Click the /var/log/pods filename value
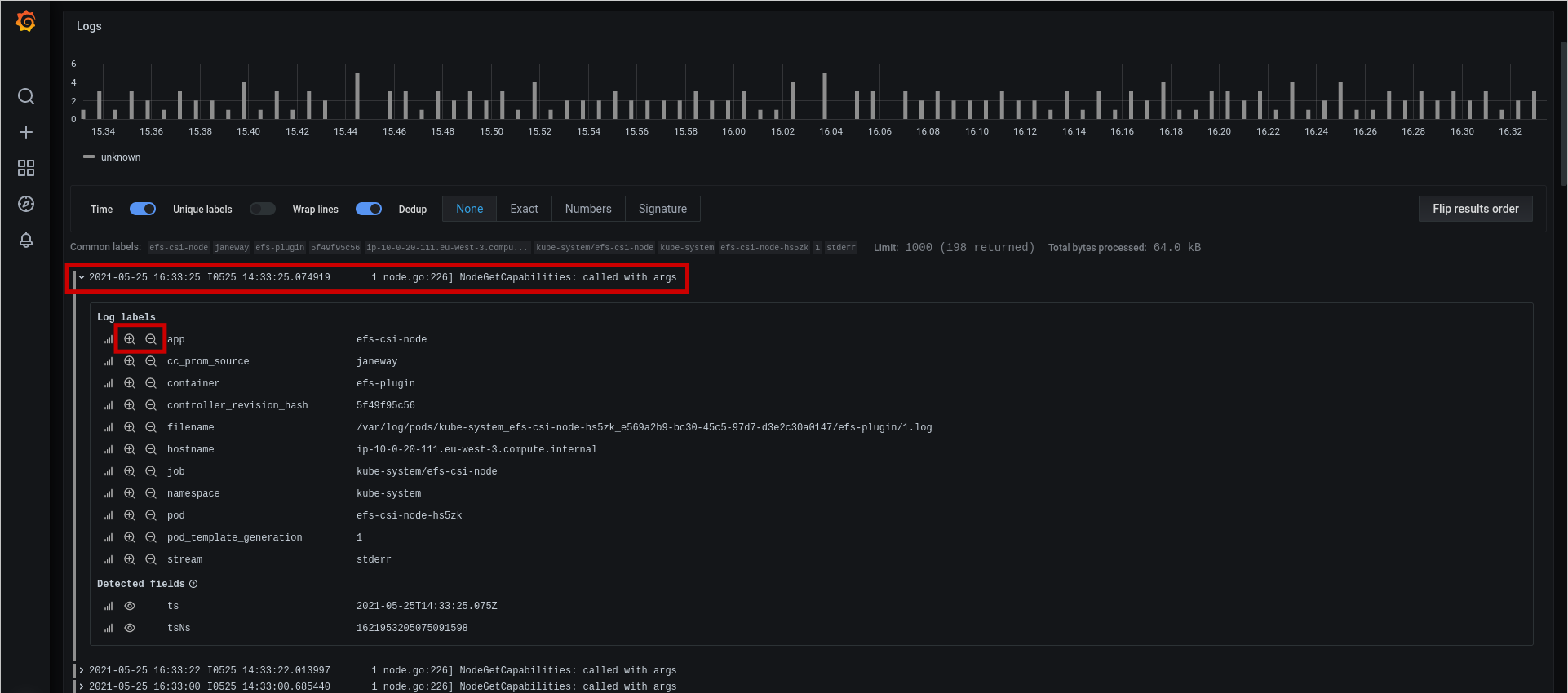Screen dimensions: 1568x693 (644, 427)
